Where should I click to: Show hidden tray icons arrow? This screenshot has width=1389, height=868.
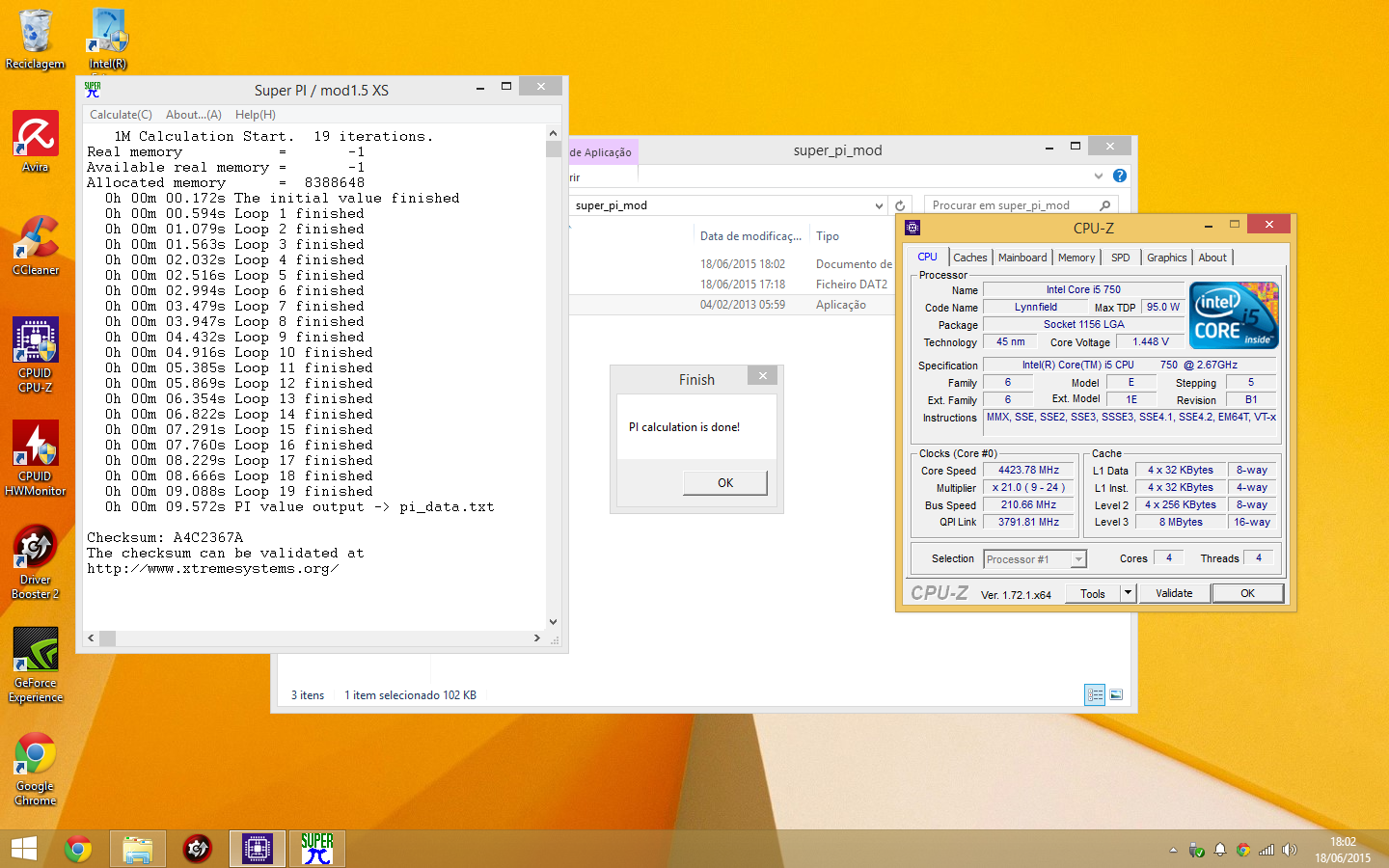tap(1173, 850)
